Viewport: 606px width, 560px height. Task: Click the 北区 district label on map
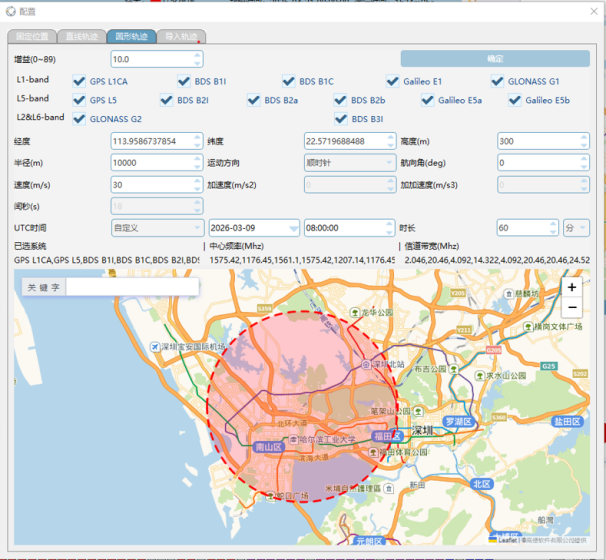(482, 484)
